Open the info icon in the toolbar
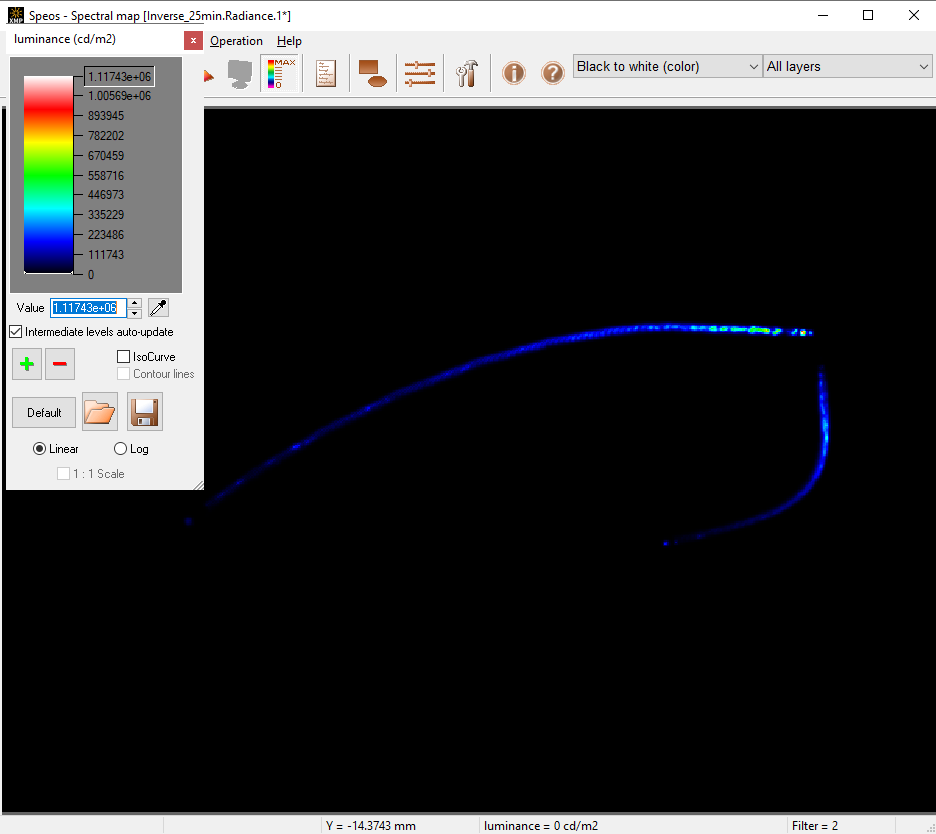Screen dimensions: 936x834 [x=513, y=72]
